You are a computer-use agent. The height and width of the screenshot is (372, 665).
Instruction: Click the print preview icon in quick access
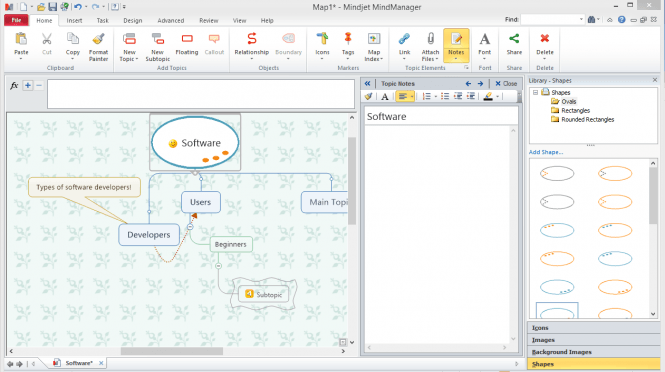64,7
